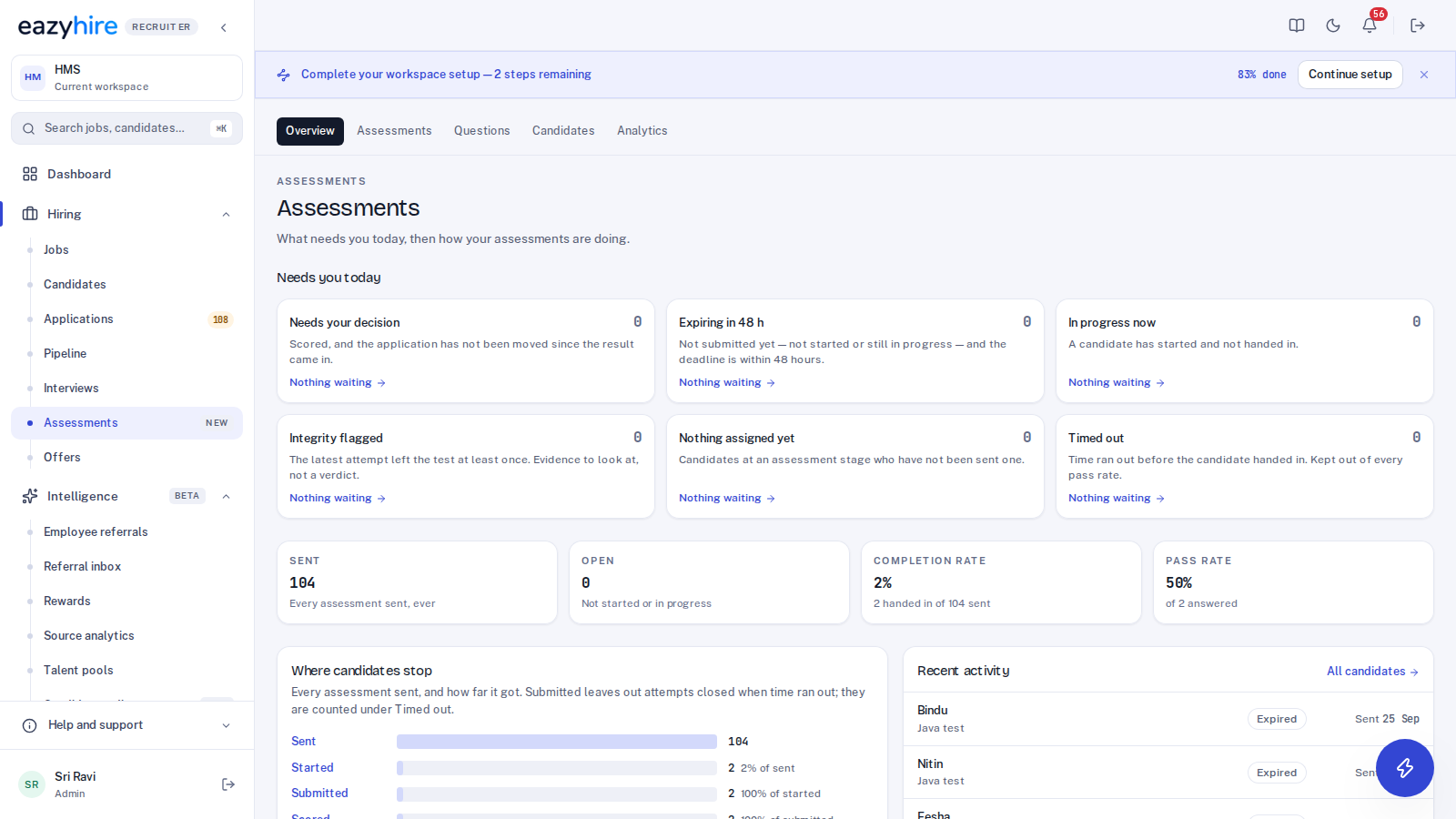
Task: Click the search magnifier icon
Action: [29, 128]
